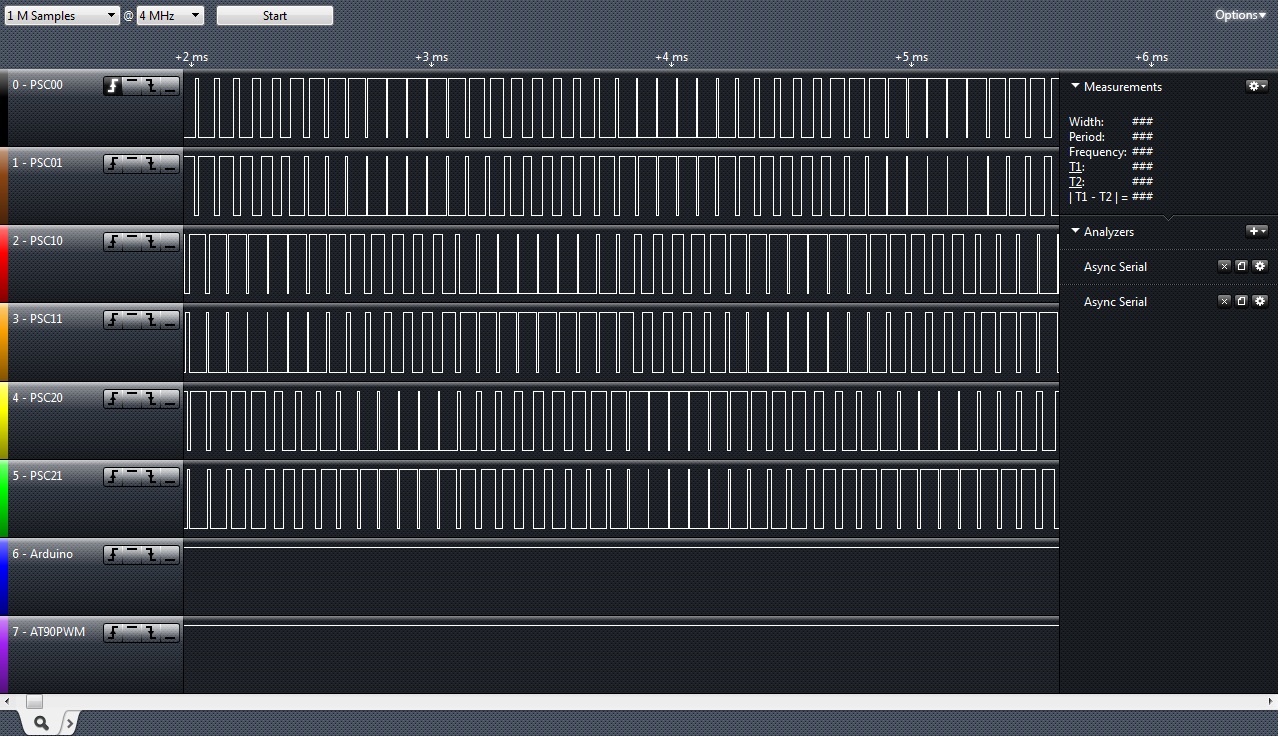The image size is (1278, 736).
Task: Set falling edge trigger on 3 - PSC11
Action: 151,320
